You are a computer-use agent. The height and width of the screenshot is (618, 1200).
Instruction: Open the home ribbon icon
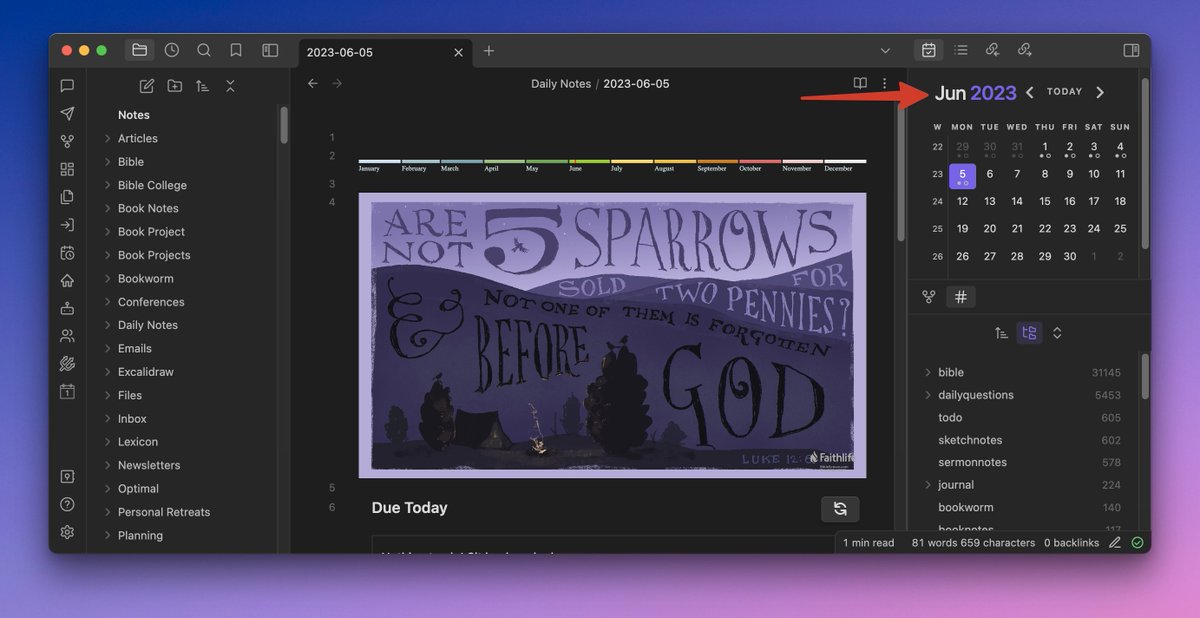[67, 280]
